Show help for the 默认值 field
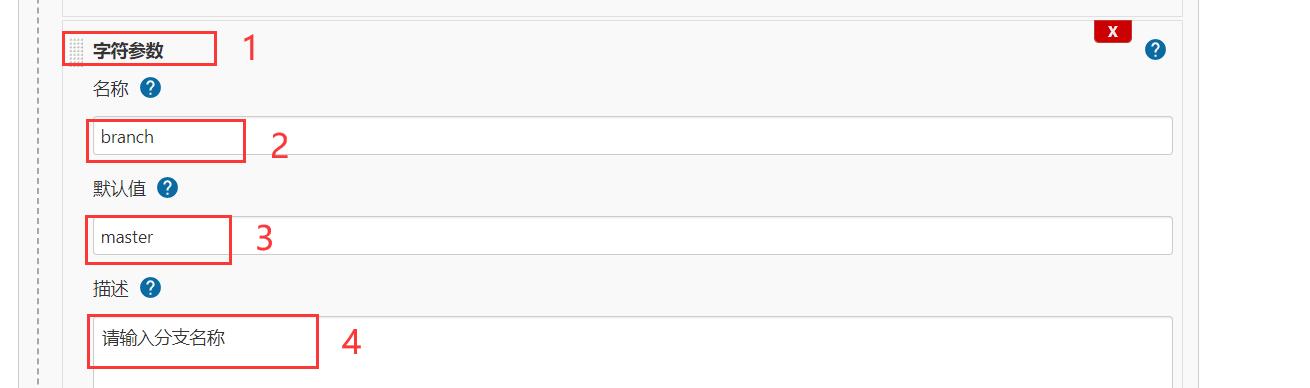This screenshot has height=388, width=1310. click(168, 188)
